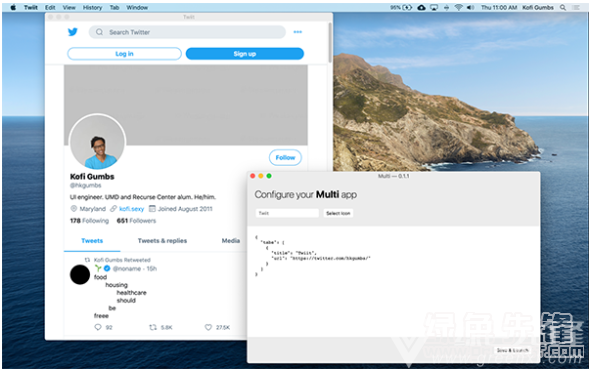This screenshot has width=593, height=372.
Task: Click the volume icon in menu bar
Action: (x=470, y=7)
